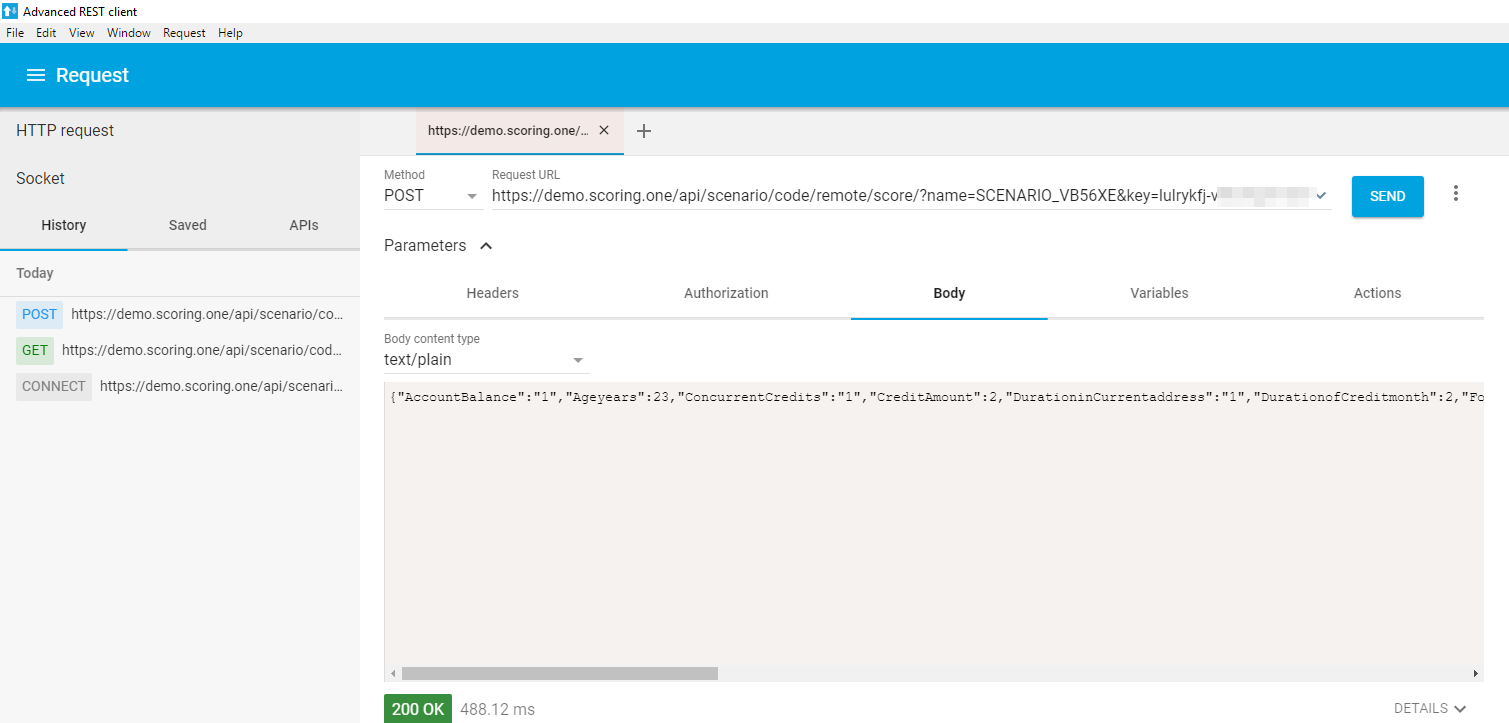Open the three-dot request options menu
Viewport: 1509px width, 723px height.
[x=1455, y=194]
